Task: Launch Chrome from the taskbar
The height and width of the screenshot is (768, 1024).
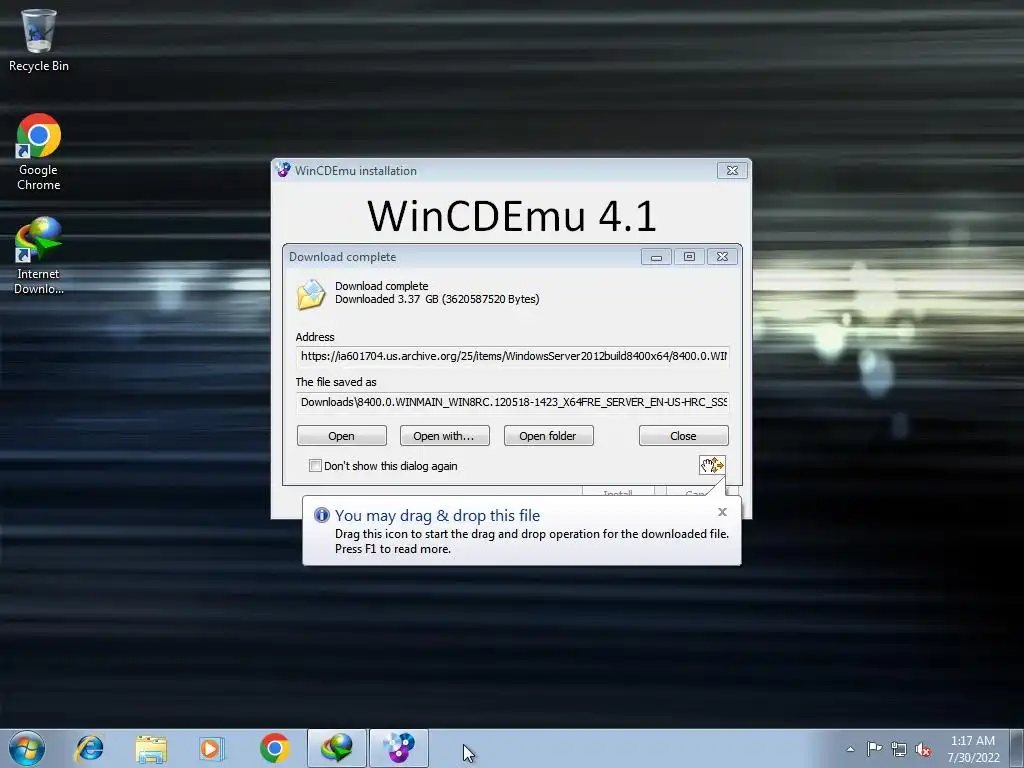Action: click(274, 748)
